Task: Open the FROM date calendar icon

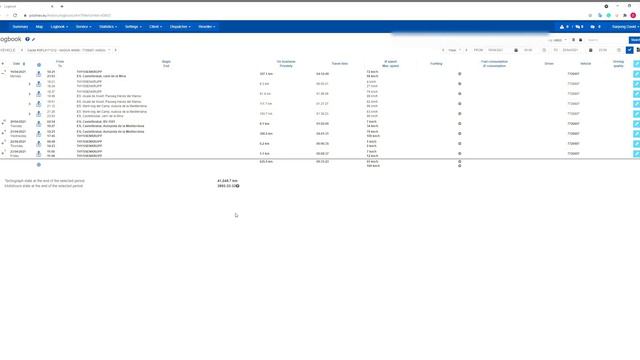Action: pos(516,50)
